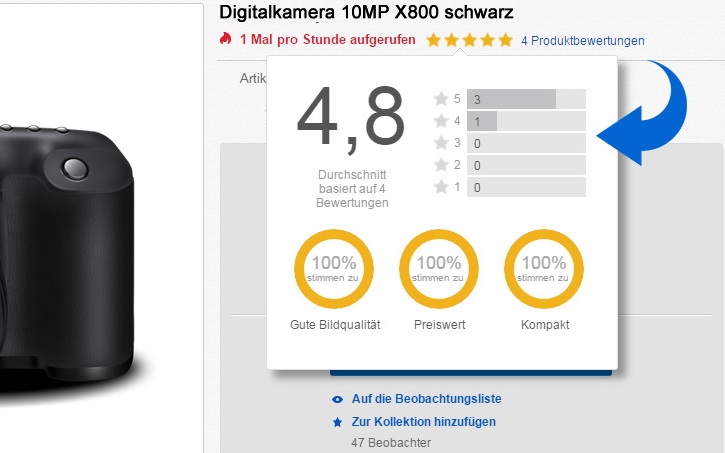
Task: Select the 4-star rating bar
Action: point(526,121)
